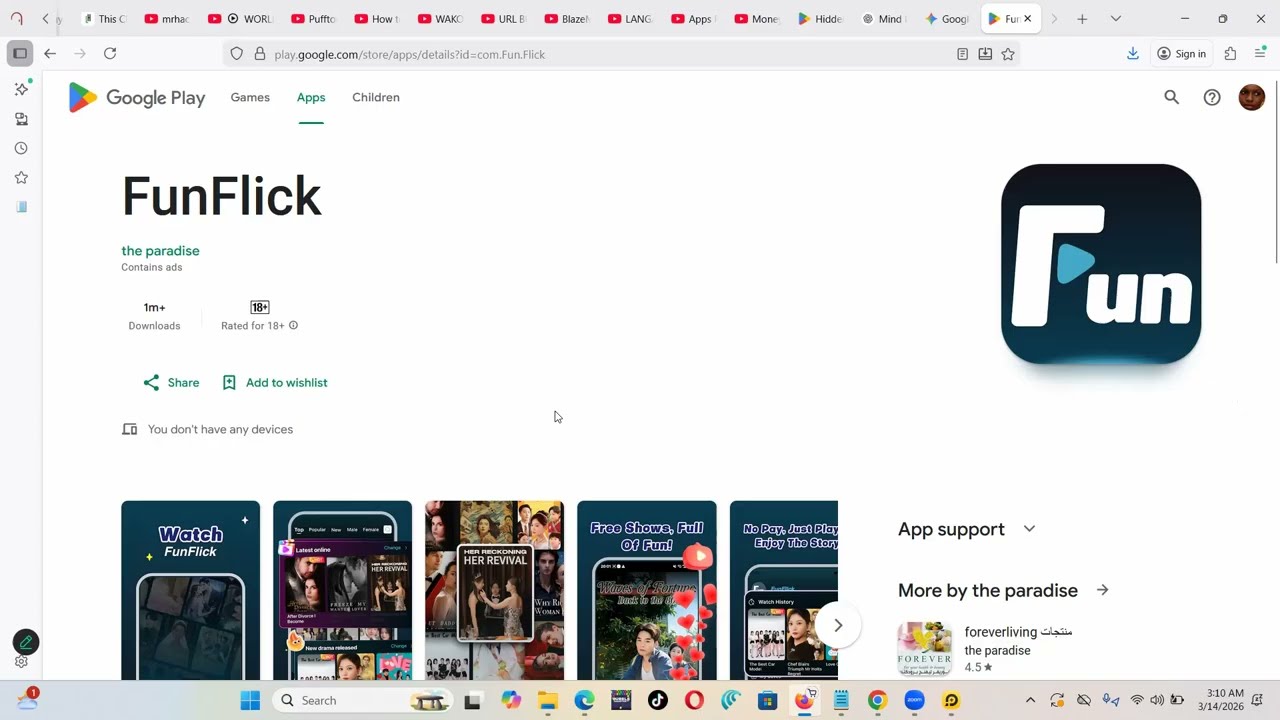Click the Add to wishlist bookmark icon
Screen dimensions: 1280x720
point(229,383)
